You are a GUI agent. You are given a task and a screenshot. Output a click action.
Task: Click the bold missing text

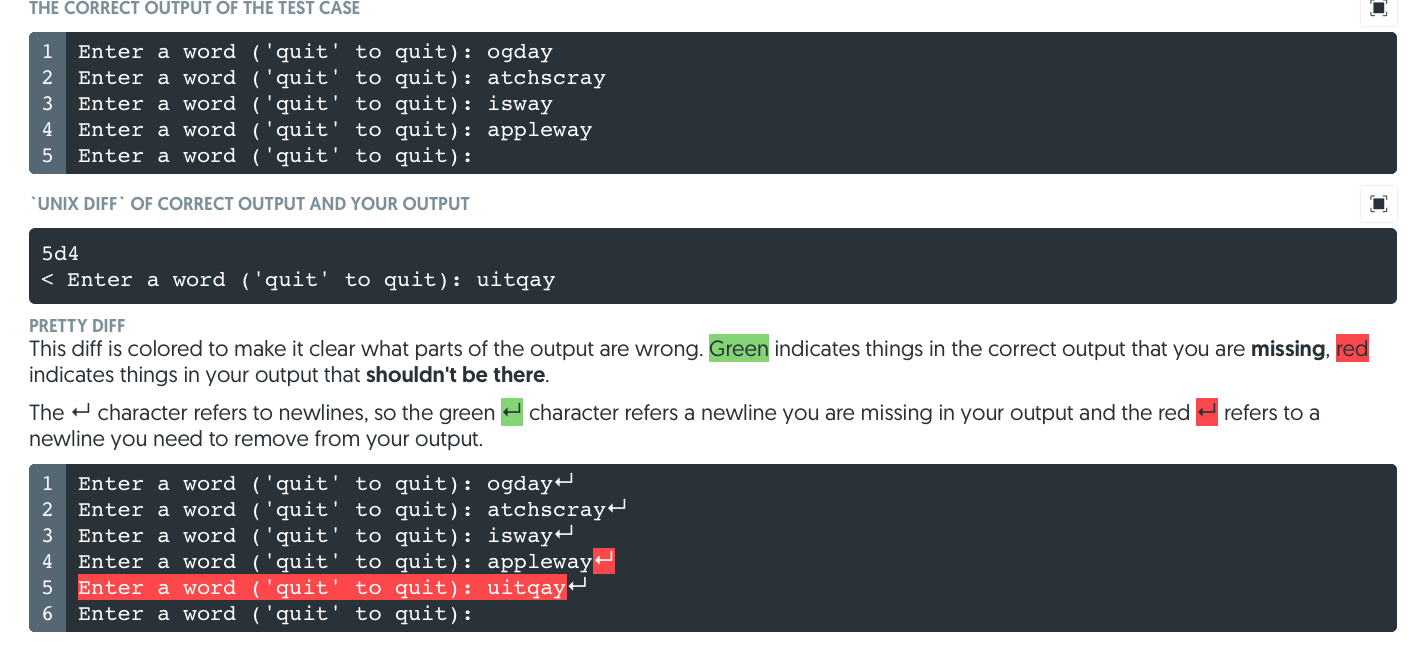pos(1290,348)
